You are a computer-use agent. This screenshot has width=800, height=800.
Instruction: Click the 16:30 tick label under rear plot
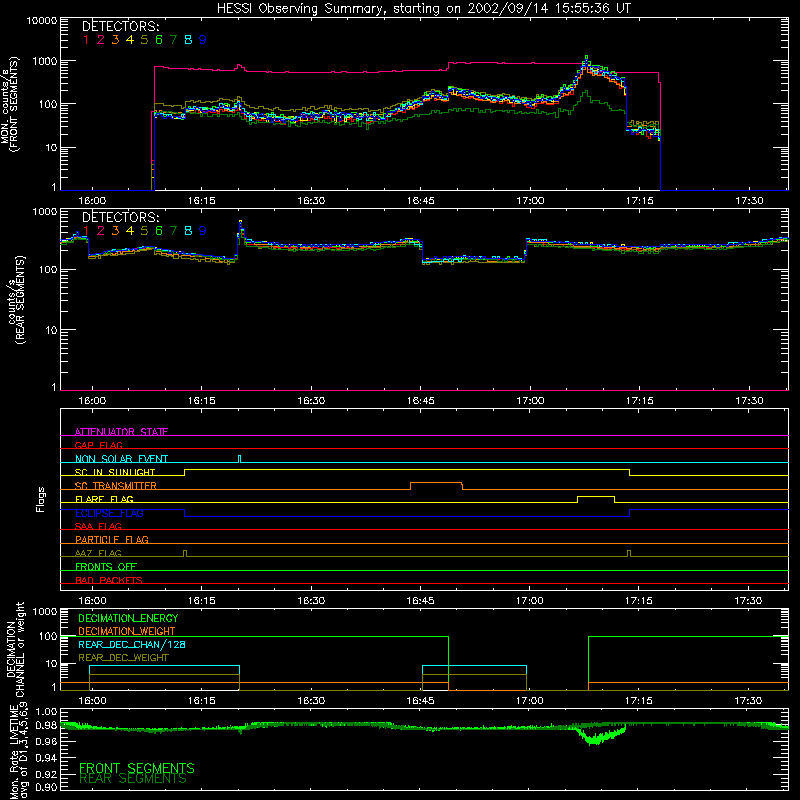pyautogui.click(x=311, y=401)
